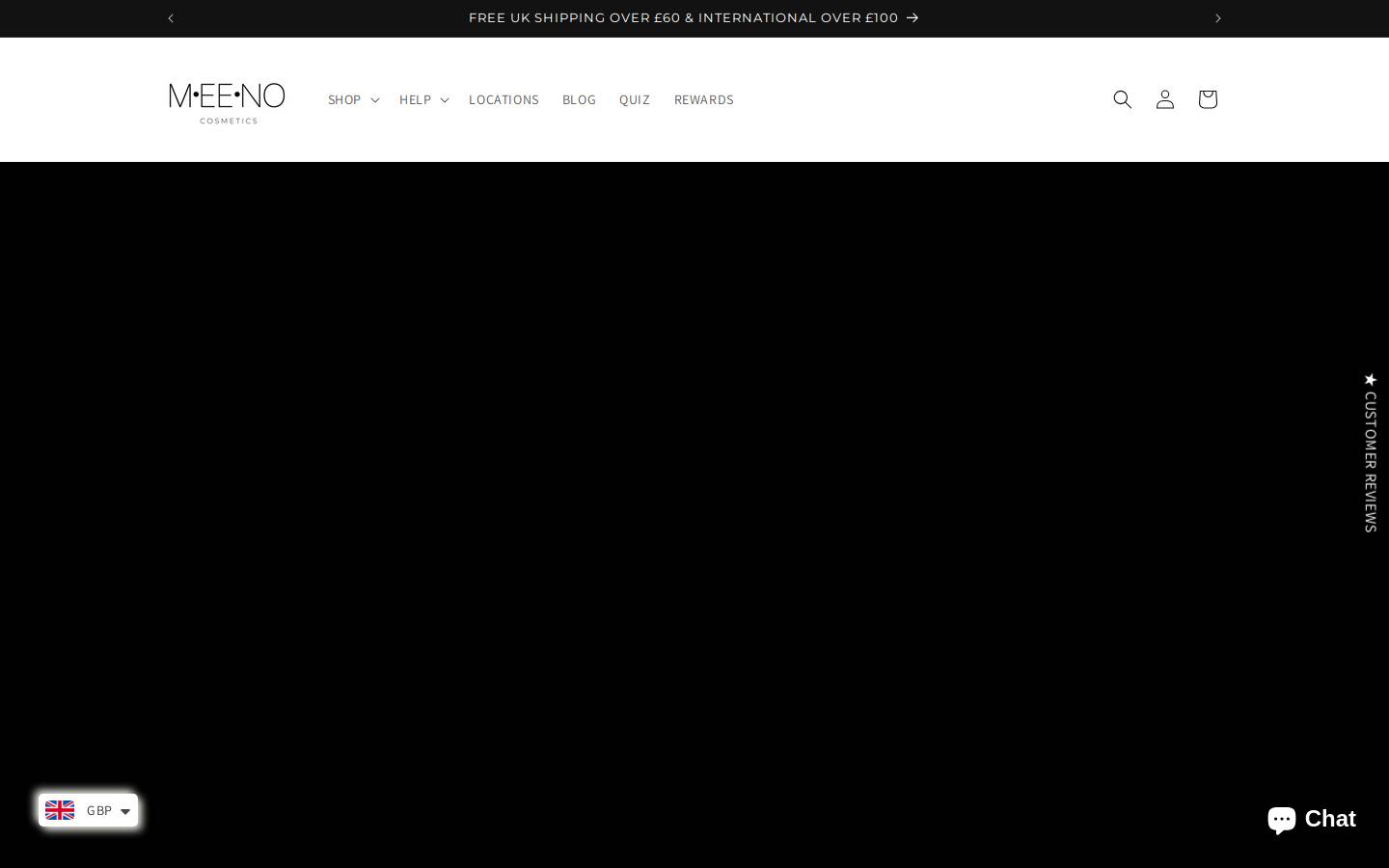The width and height of the screenshot is (1389, 868).
Task: Open the GBP currency selector
Action: point(88,810)
